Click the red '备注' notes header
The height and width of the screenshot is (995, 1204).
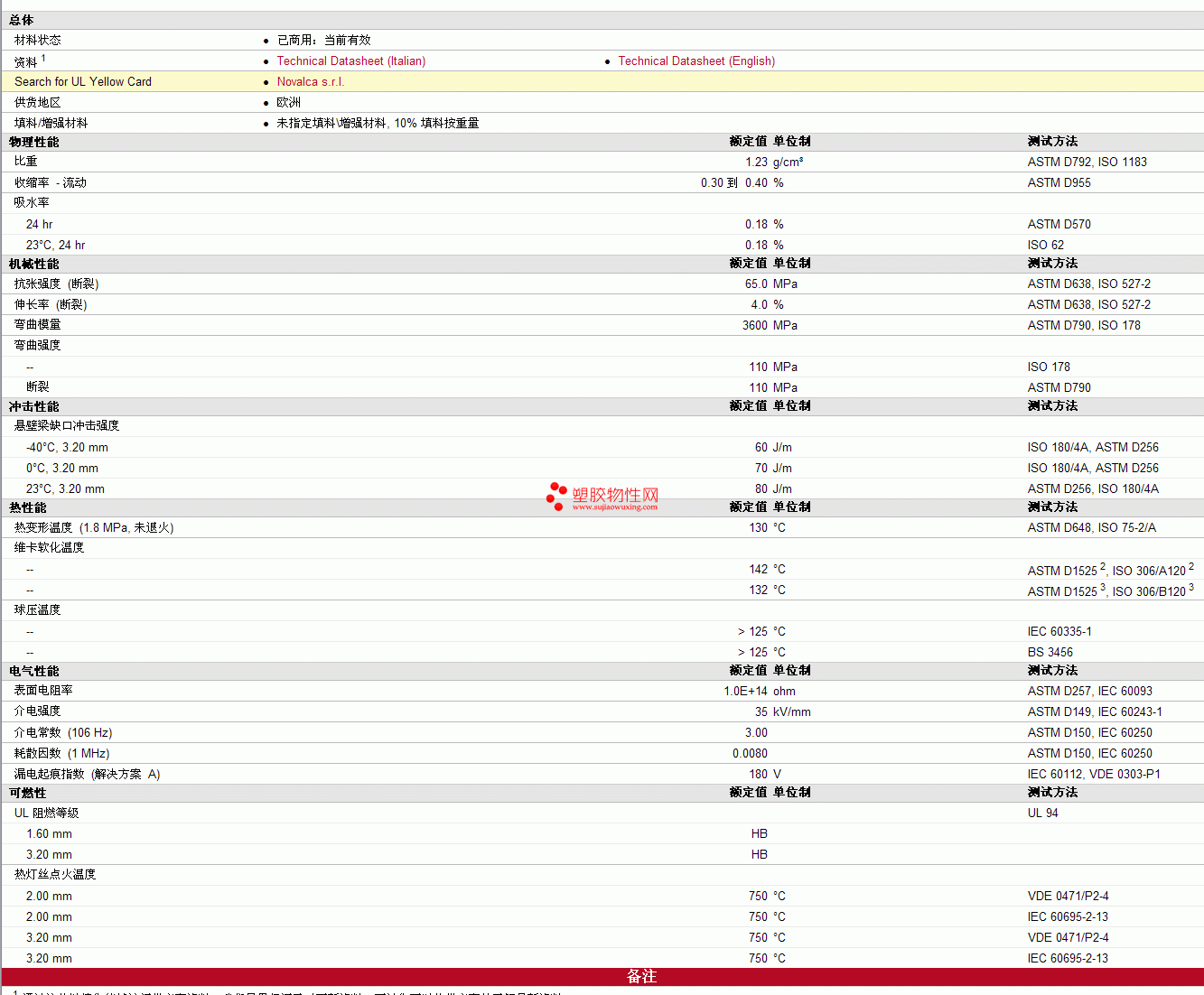(642, 977)
